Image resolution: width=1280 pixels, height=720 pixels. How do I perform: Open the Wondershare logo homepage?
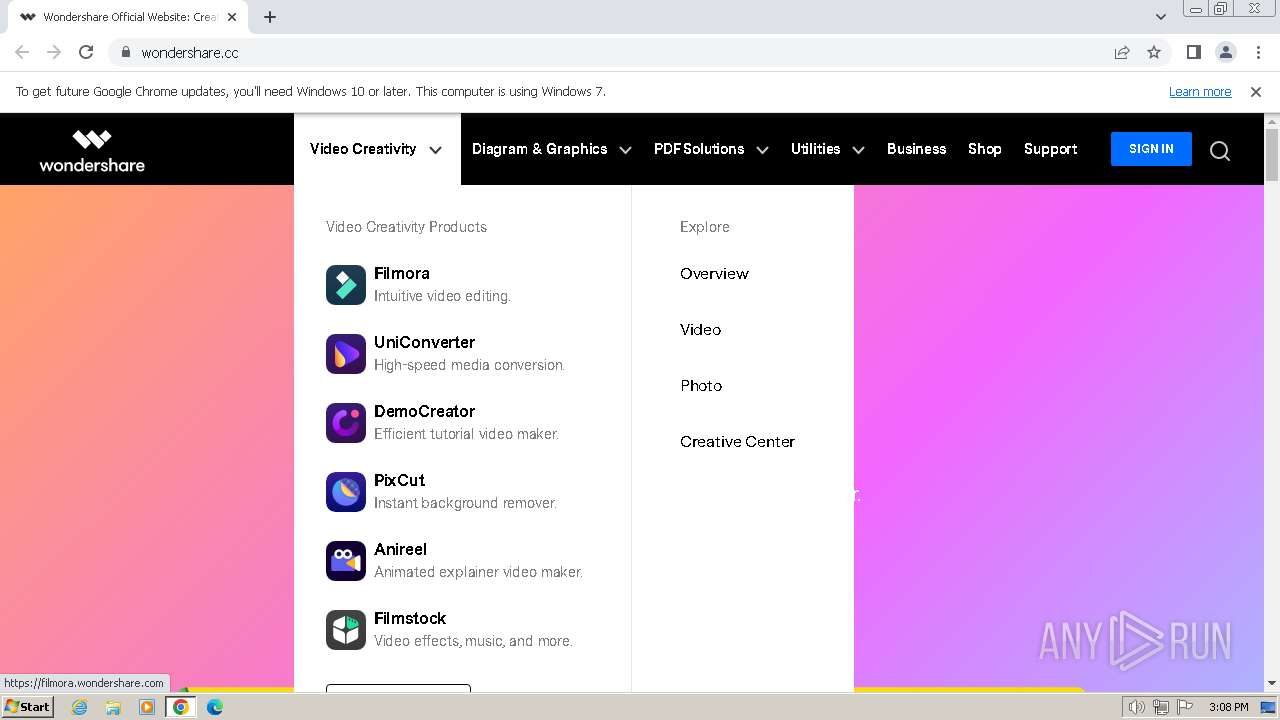(92, 150)
